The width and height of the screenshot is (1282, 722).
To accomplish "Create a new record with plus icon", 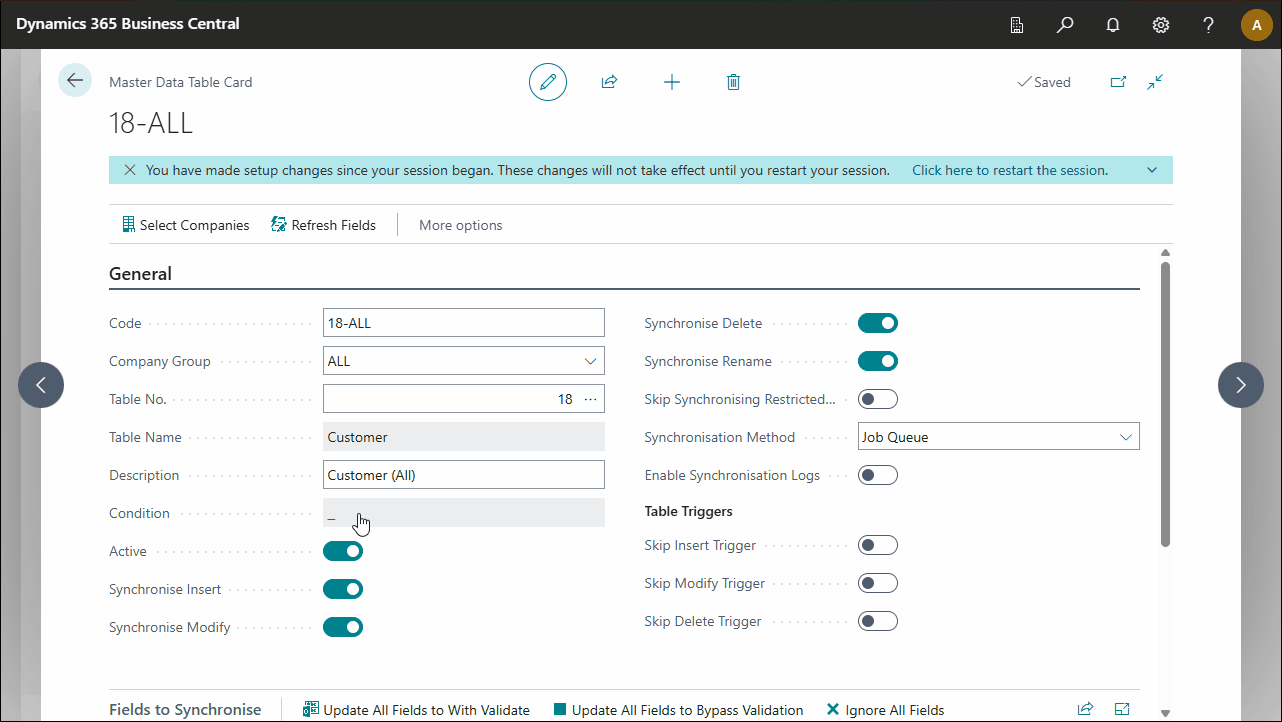I will click(x=672, y=82).
